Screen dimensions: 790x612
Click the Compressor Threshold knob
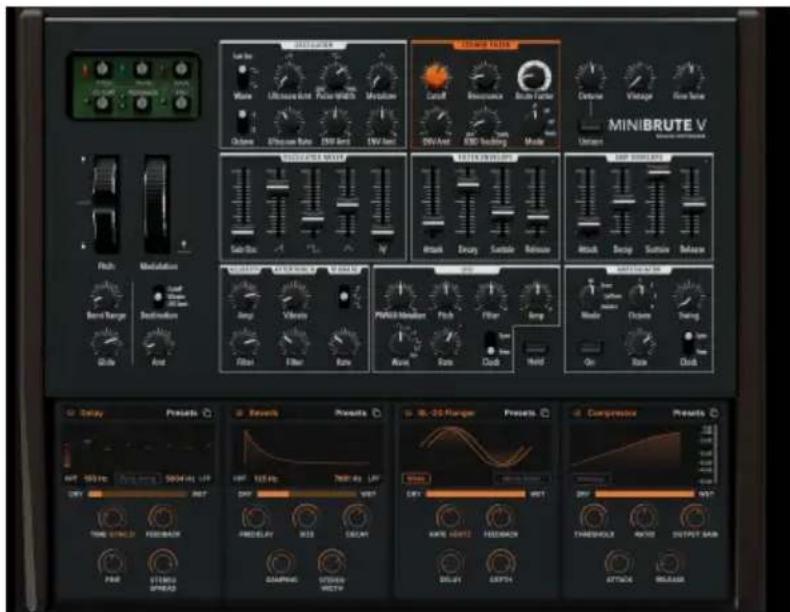pos(594,517)
